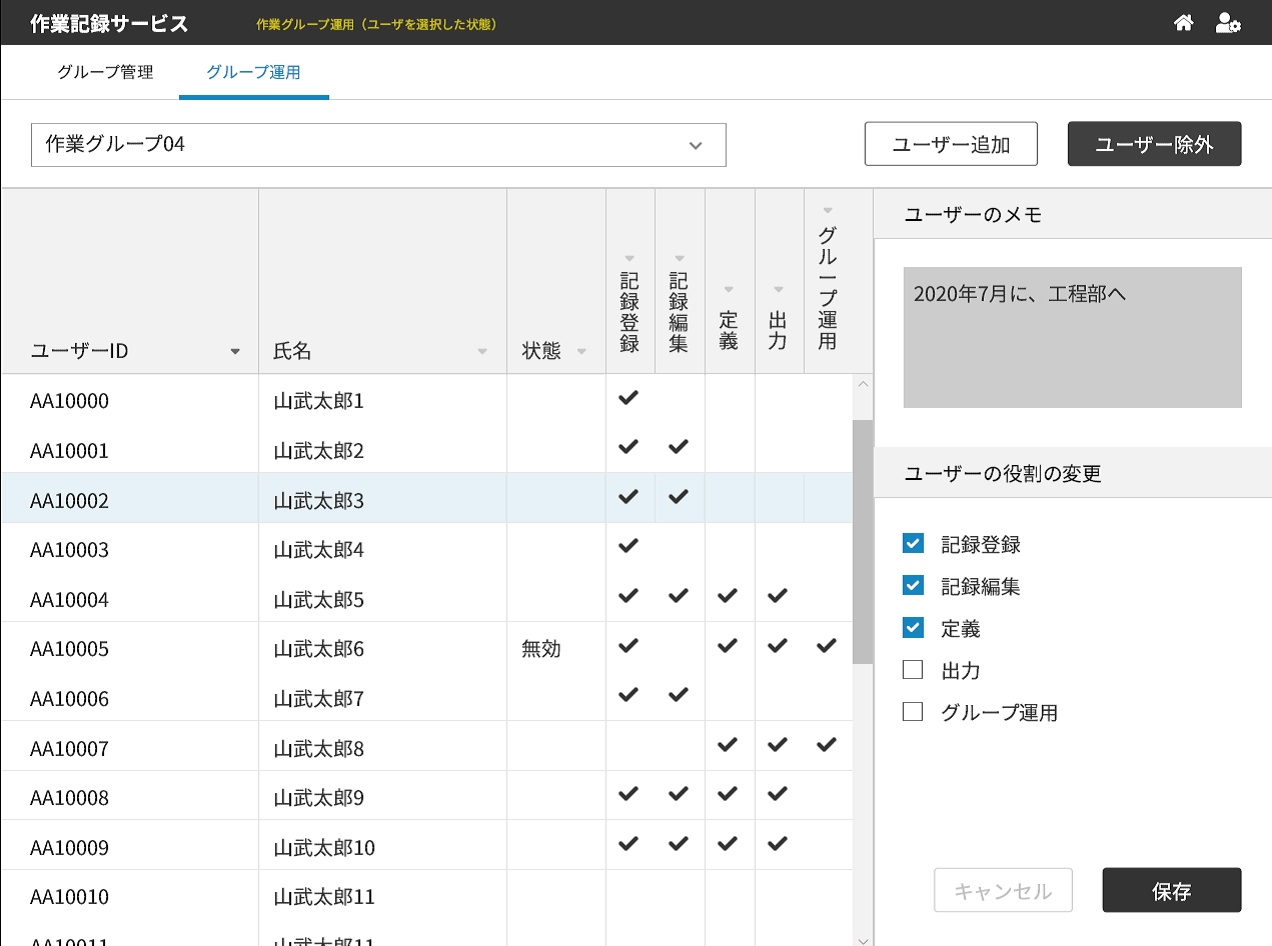Open 状態 column filter arrow
This screenshot has height=946, width=1272.
coord(581,351)
